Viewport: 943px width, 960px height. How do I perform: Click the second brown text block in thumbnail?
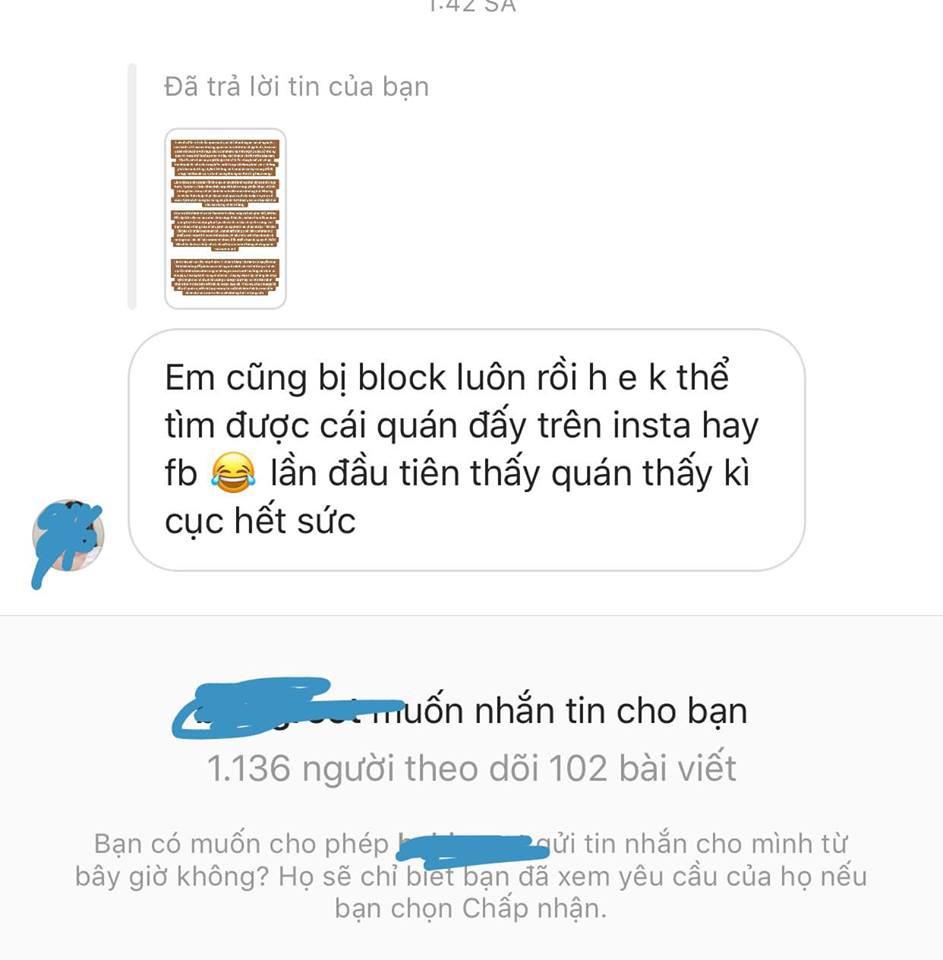[225, 192]
